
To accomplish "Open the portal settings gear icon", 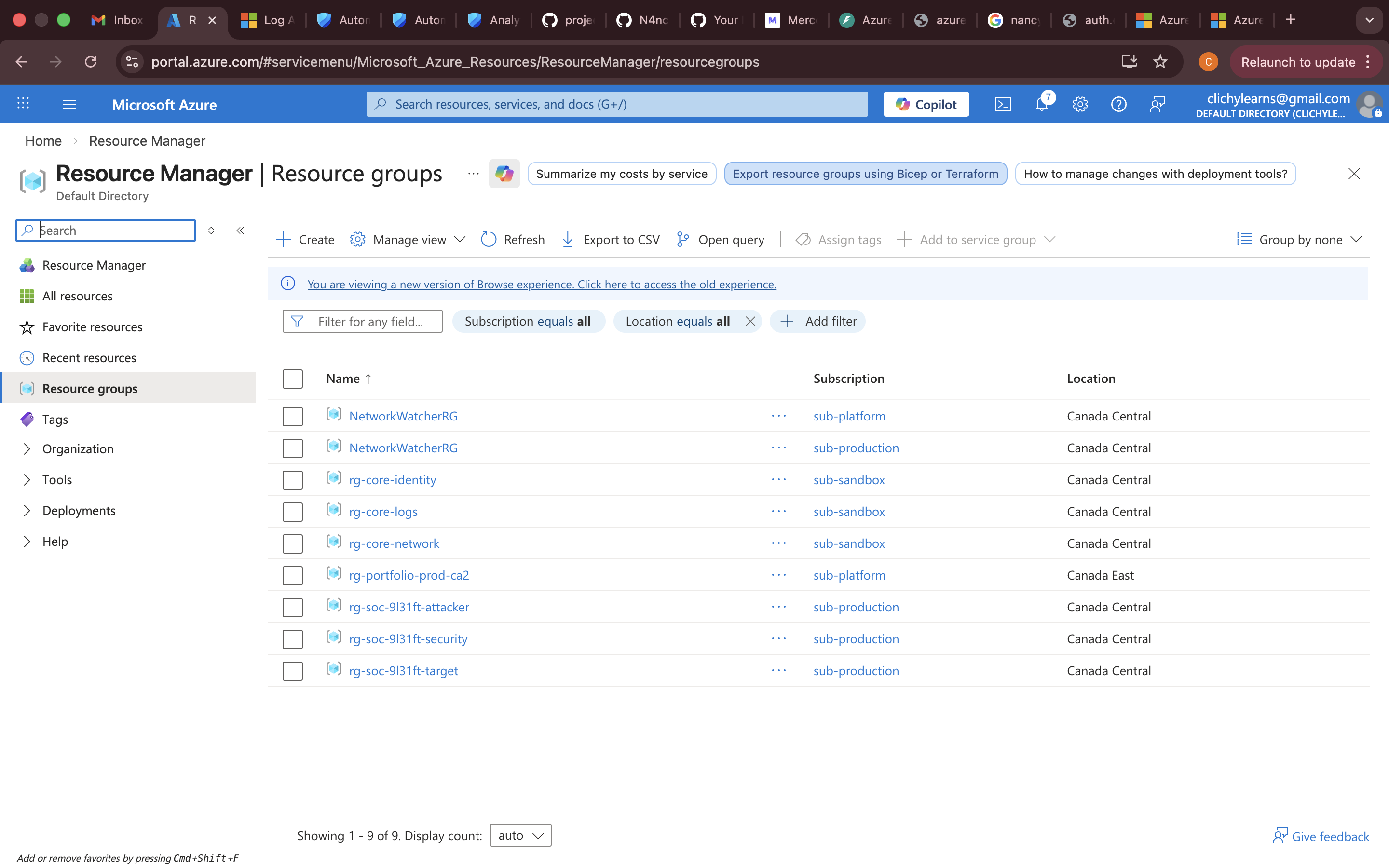I will coord(1080,105).
